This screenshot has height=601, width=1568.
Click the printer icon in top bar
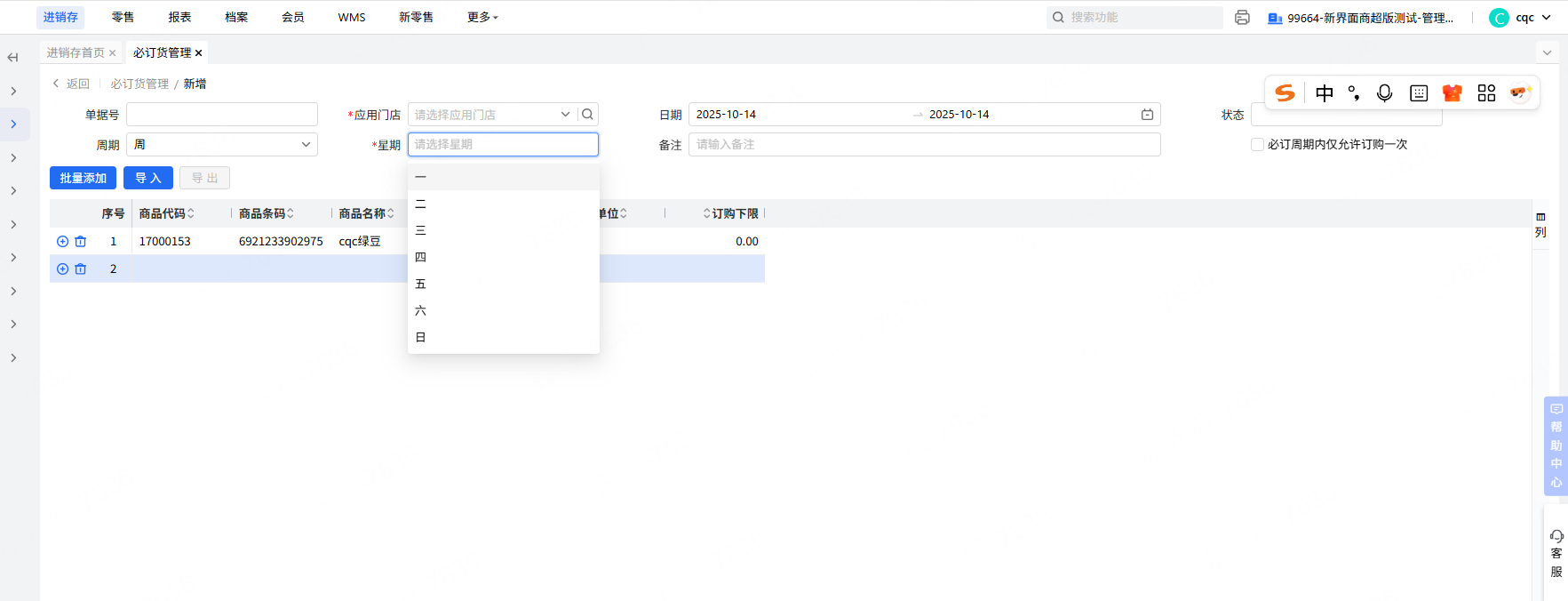(x=1242, y=18)
